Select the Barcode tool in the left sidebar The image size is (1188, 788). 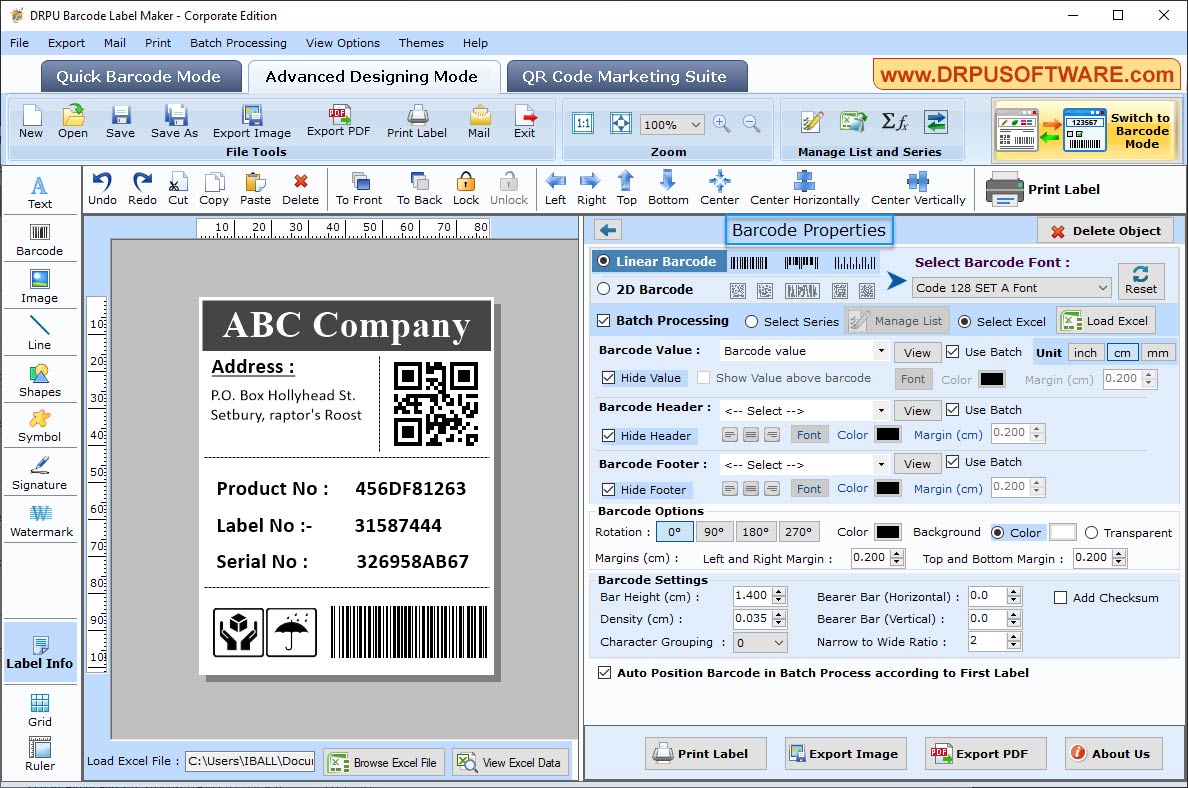point(40,238)
